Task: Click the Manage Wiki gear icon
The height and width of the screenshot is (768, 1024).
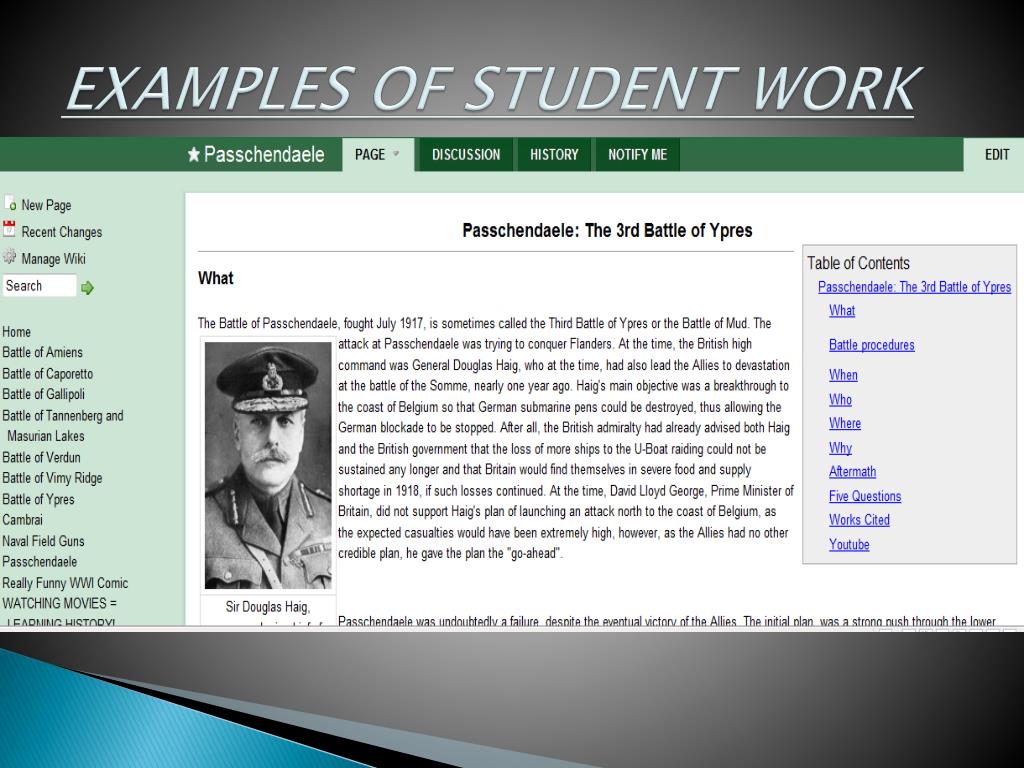Action: [x=9, y=257]
